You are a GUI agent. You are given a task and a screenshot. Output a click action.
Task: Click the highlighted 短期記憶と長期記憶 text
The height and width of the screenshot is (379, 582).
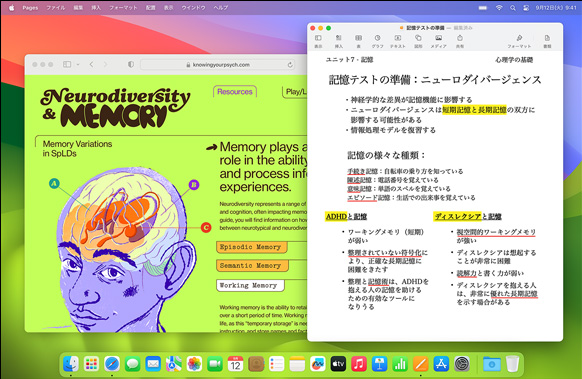pyautogui.click(x=474, y=110)
